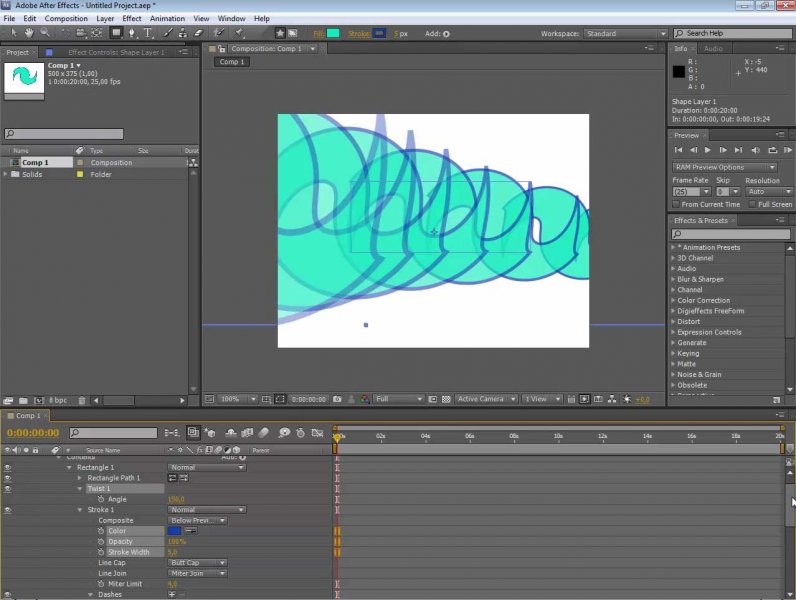Select the Pen tool

pos(133,33)
